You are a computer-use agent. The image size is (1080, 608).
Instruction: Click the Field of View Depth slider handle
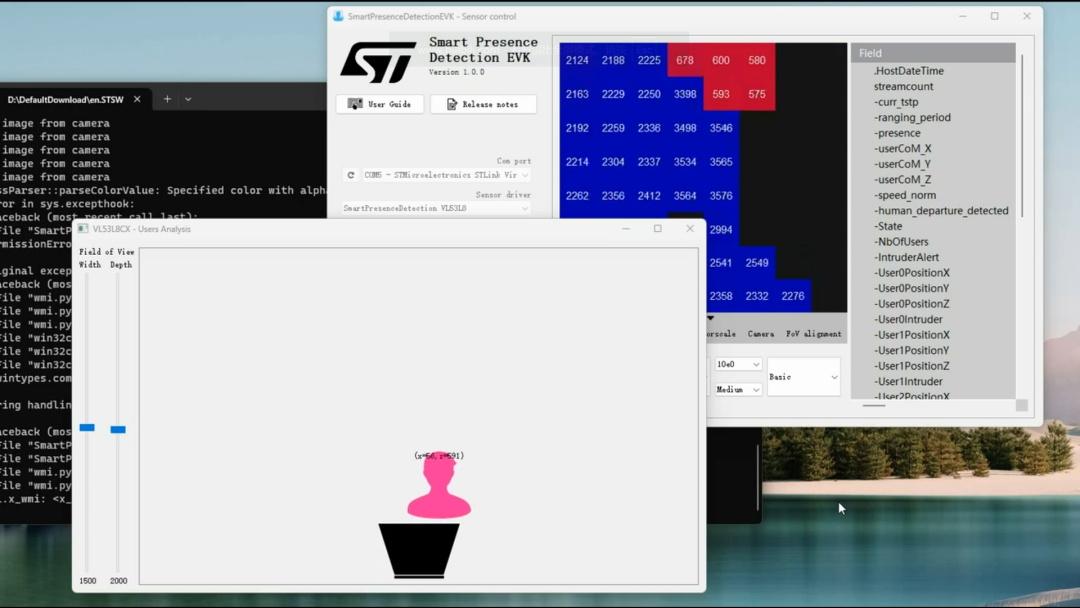(118, 429)
